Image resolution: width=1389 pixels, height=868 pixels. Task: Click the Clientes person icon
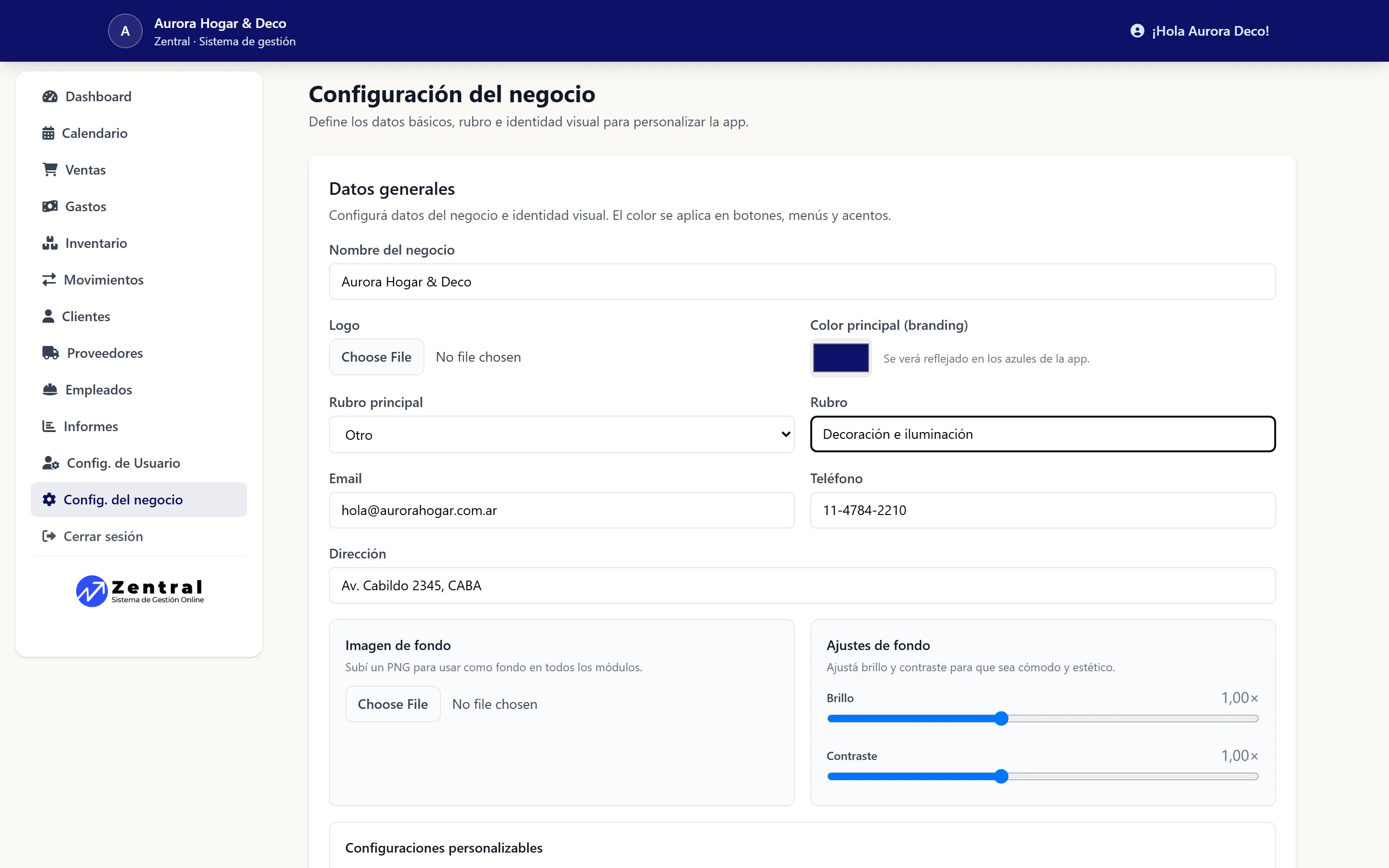click(x=48, y=316)
